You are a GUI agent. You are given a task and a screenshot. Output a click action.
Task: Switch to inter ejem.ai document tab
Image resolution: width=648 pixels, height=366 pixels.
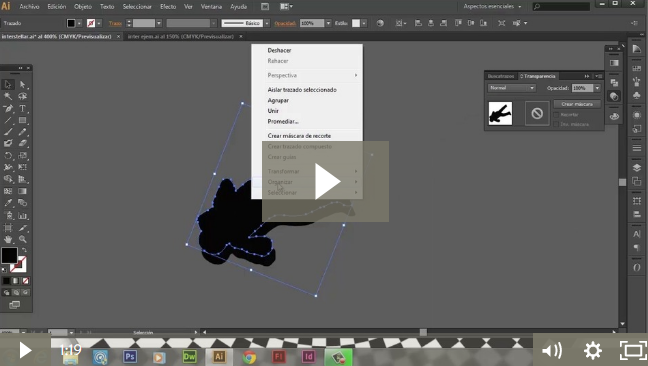pos(181,36)
